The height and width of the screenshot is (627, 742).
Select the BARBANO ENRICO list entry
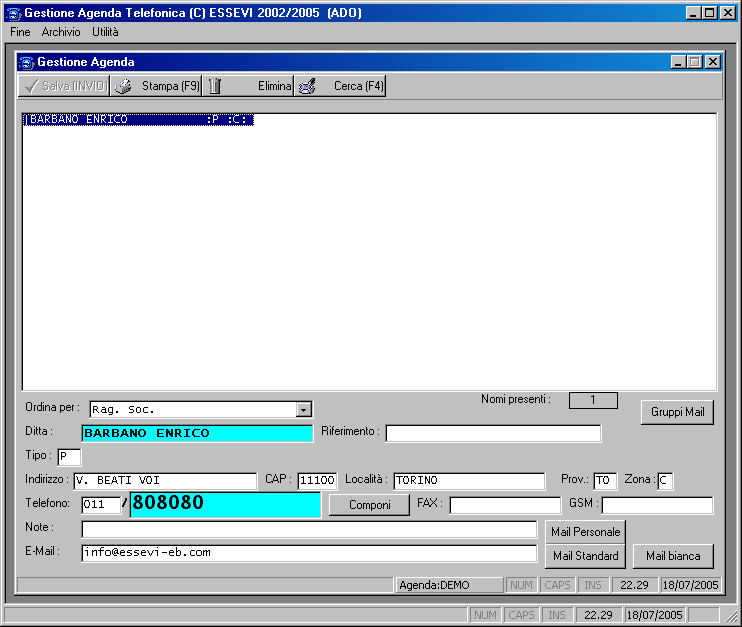[x=138, y=120]
